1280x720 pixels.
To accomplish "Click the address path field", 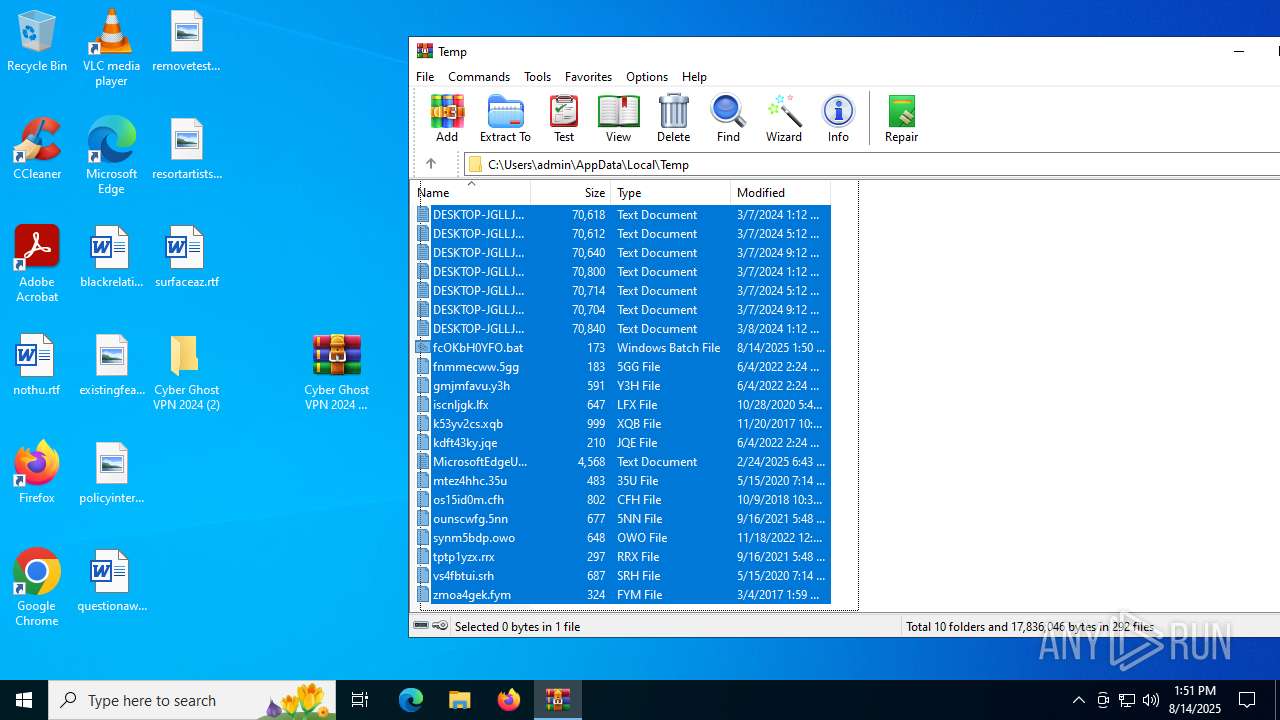I will pos(872,164).
